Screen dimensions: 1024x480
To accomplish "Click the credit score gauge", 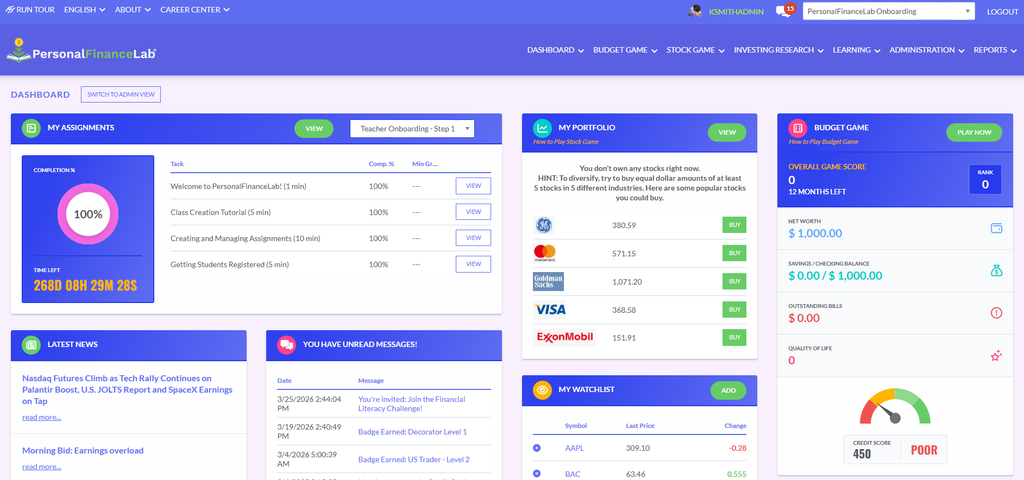I will (895, 406).
